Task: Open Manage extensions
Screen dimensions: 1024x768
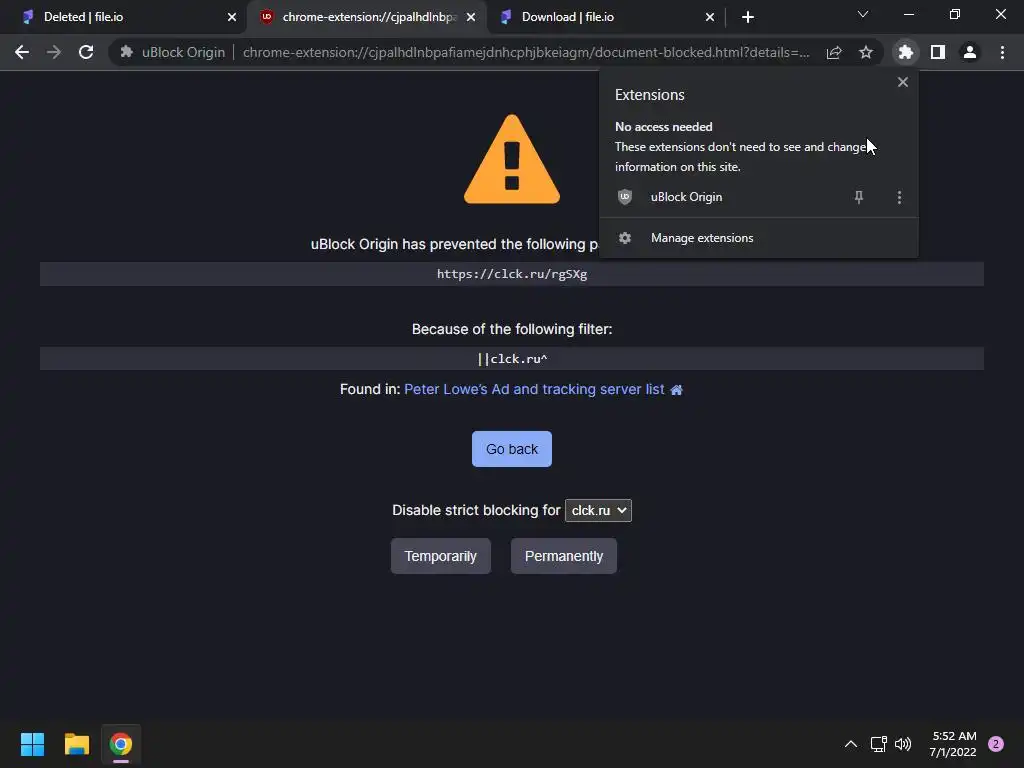Action: 759,238
